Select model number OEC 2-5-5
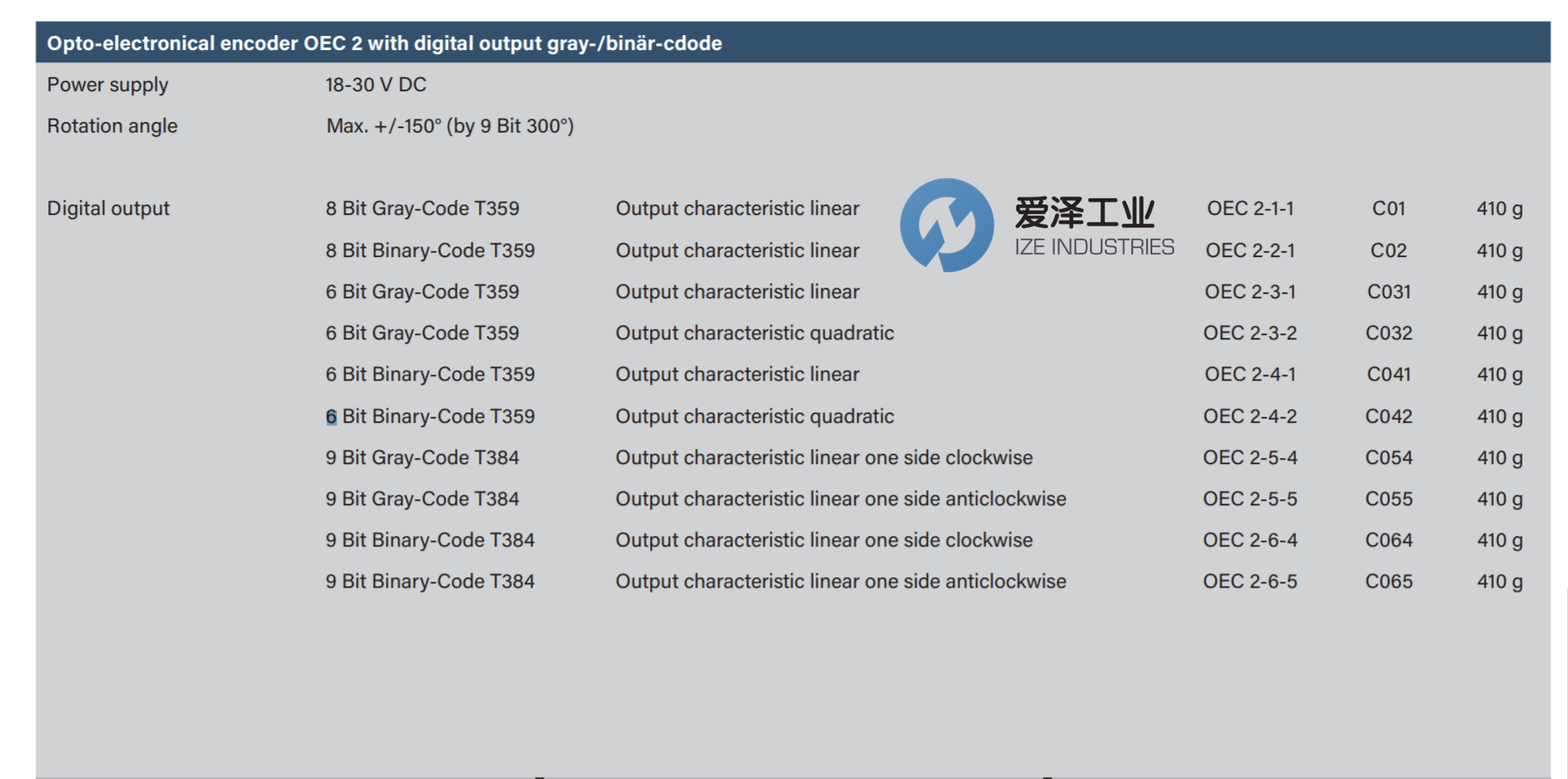The height and width of the screenshot is (779, 1568). pyautogui.click(x=1250, y=499)
